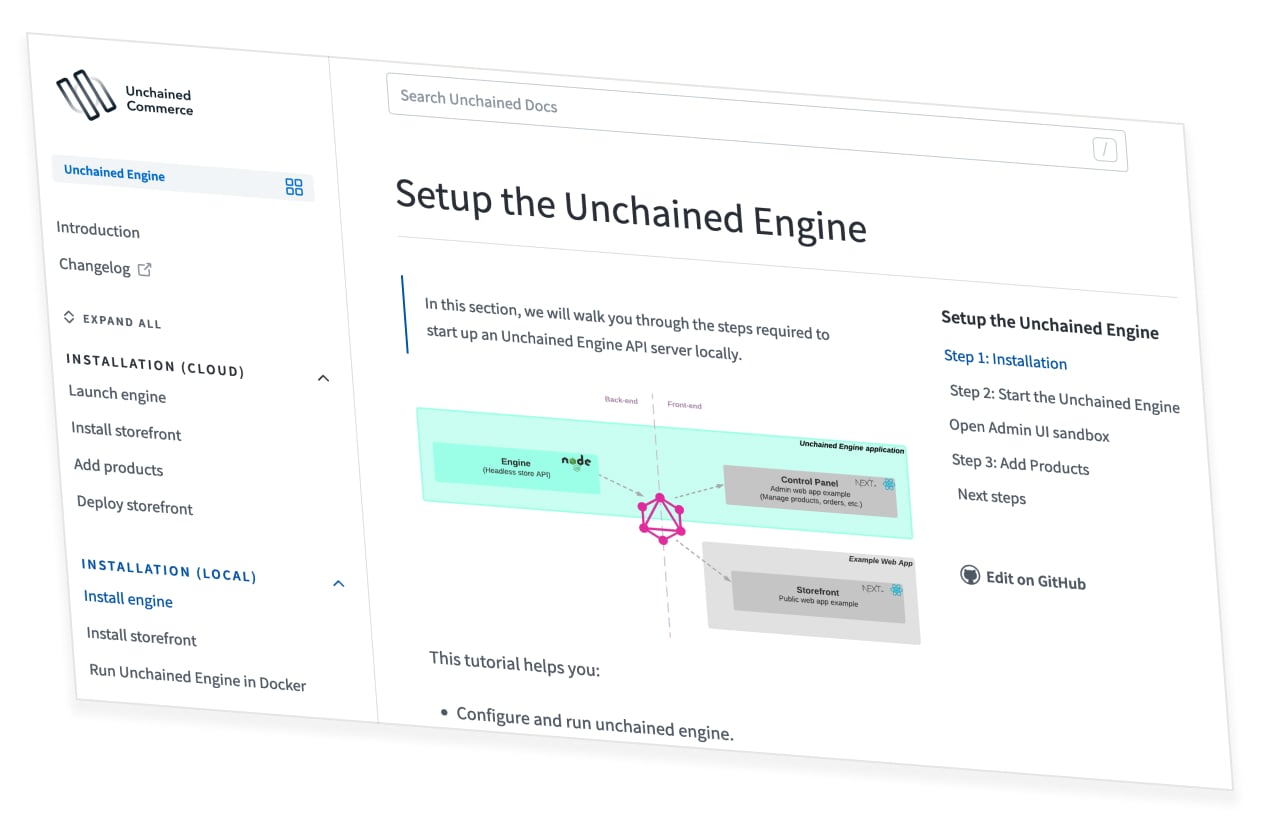The width and height of the screenshot is (1273, 829).
Task: Click the Node.js logo in the Engine box
Action: coord(574,461)
